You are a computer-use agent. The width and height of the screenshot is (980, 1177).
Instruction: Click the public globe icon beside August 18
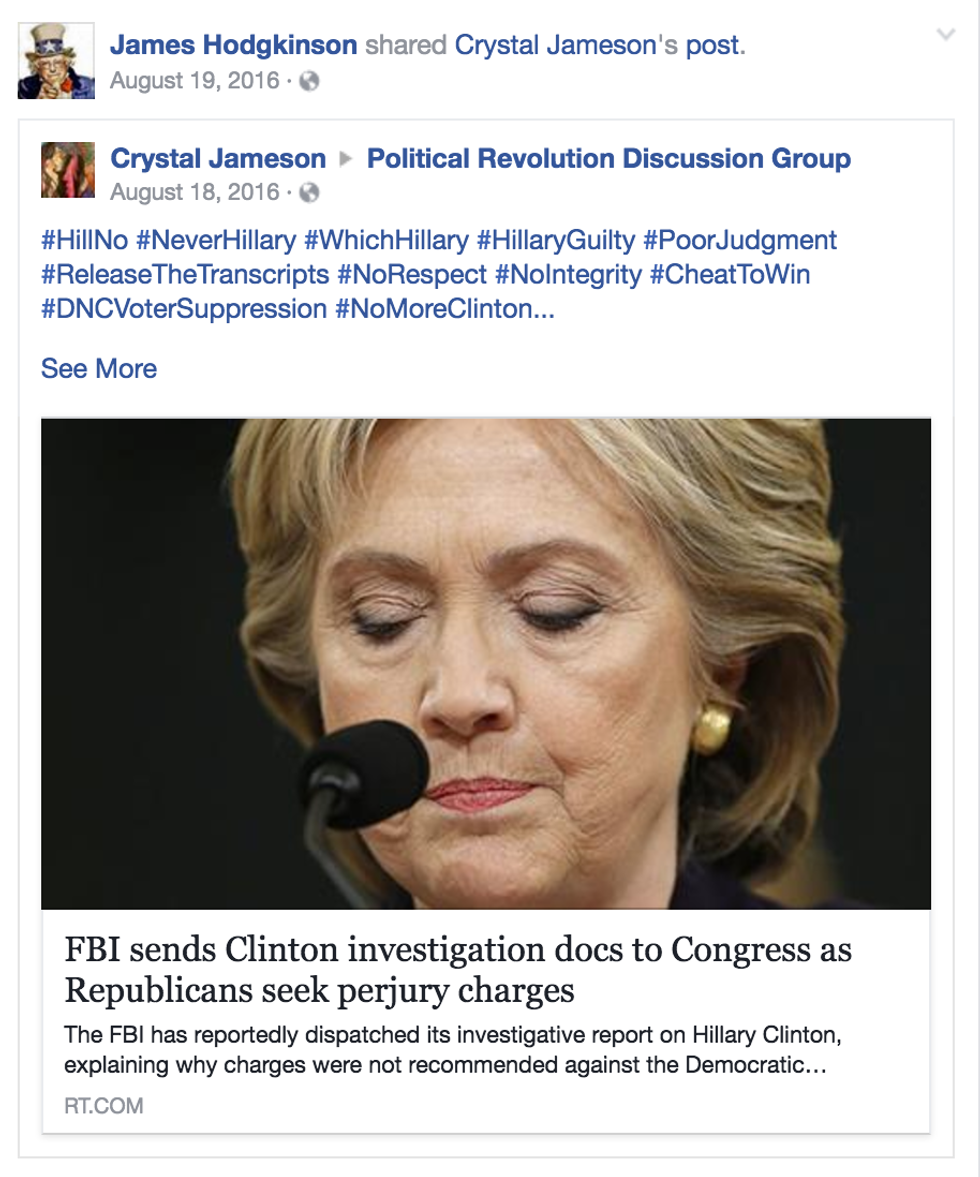point(309,193)
